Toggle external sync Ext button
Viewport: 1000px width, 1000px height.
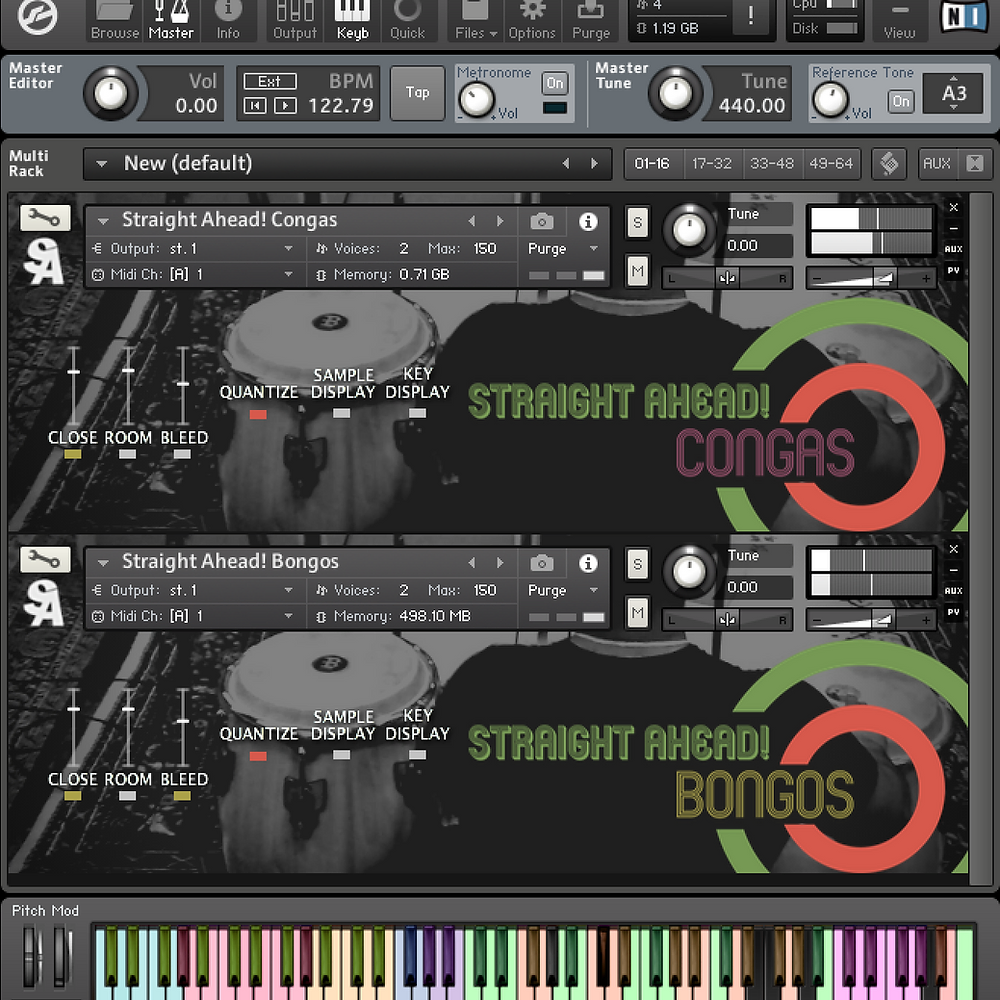tap(270, 81)
